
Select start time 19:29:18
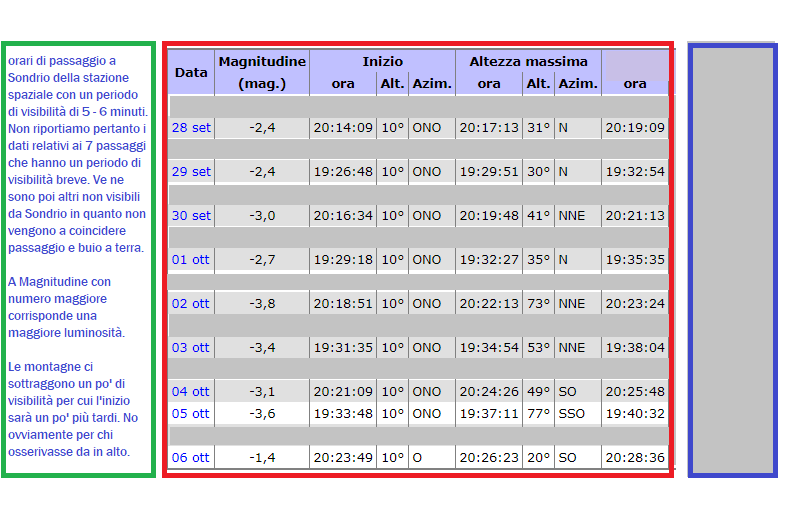click(343, 259)
